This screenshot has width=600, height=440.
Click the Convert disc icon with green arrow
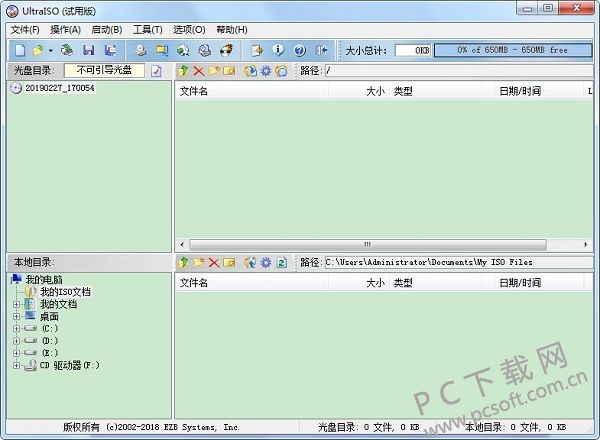point(183,50)
